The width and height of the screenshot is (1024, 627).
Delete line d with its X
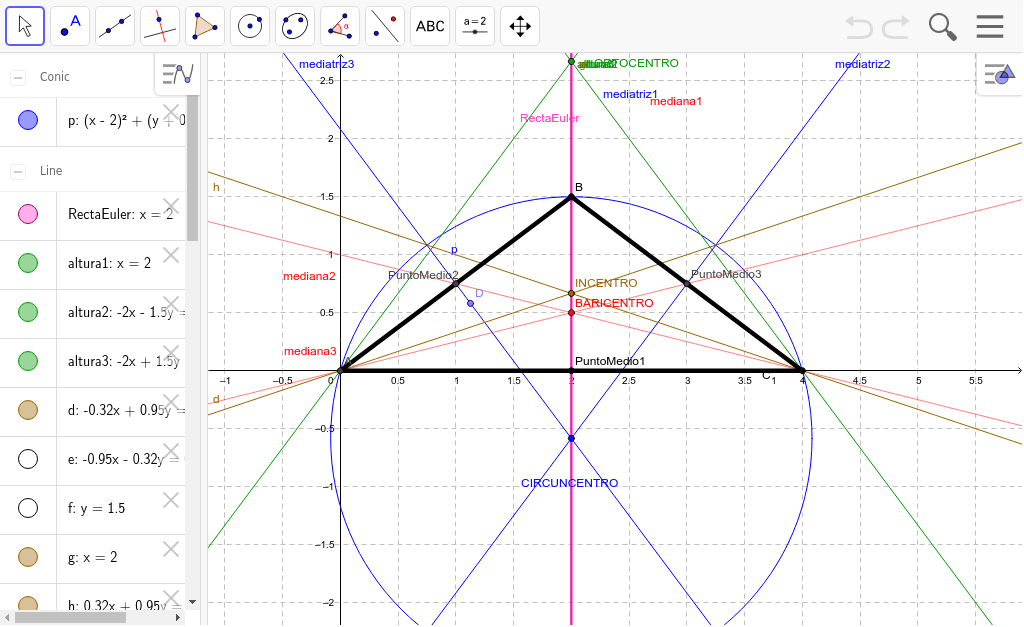[171, 402]
